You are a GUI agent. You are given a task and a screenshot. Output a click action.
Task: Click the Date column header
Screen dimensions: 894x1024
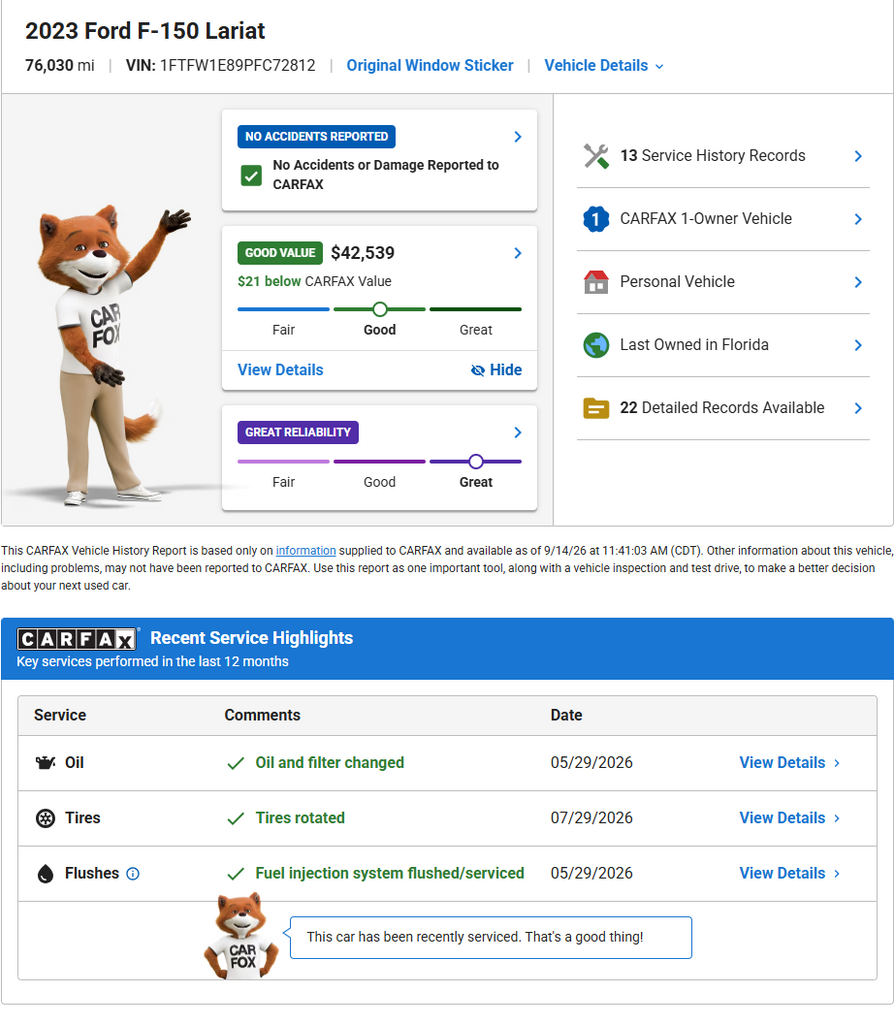pyautogui.click(x=566, y=716)
